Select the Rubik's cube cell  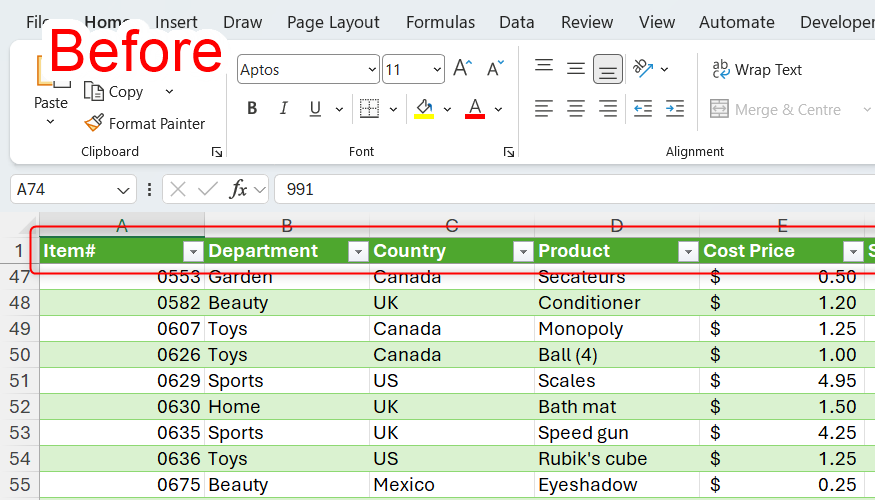(617, 459)
